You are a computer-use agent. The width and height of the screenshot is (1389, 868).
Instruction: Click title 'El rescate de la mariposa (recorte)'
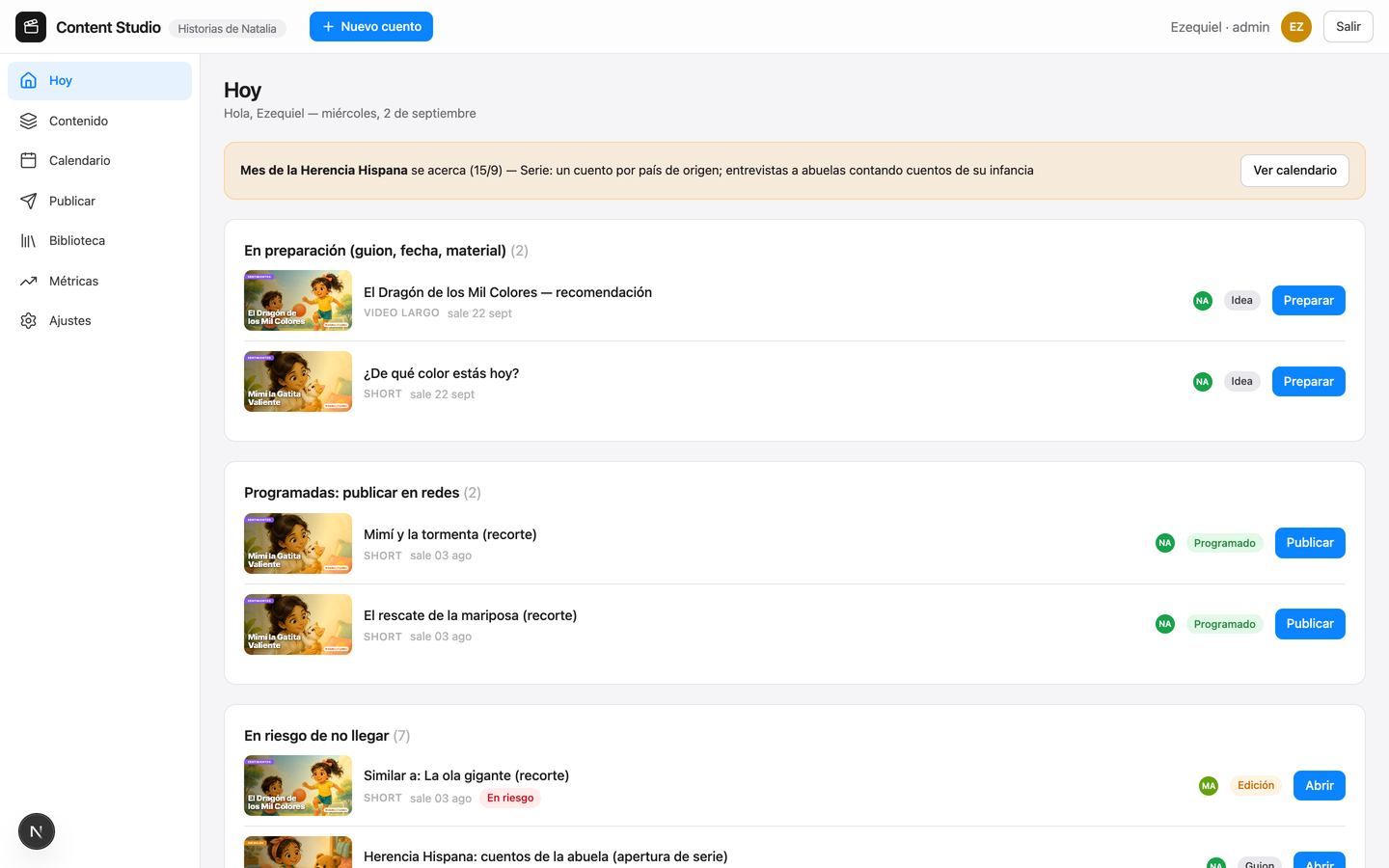(470, 615)
